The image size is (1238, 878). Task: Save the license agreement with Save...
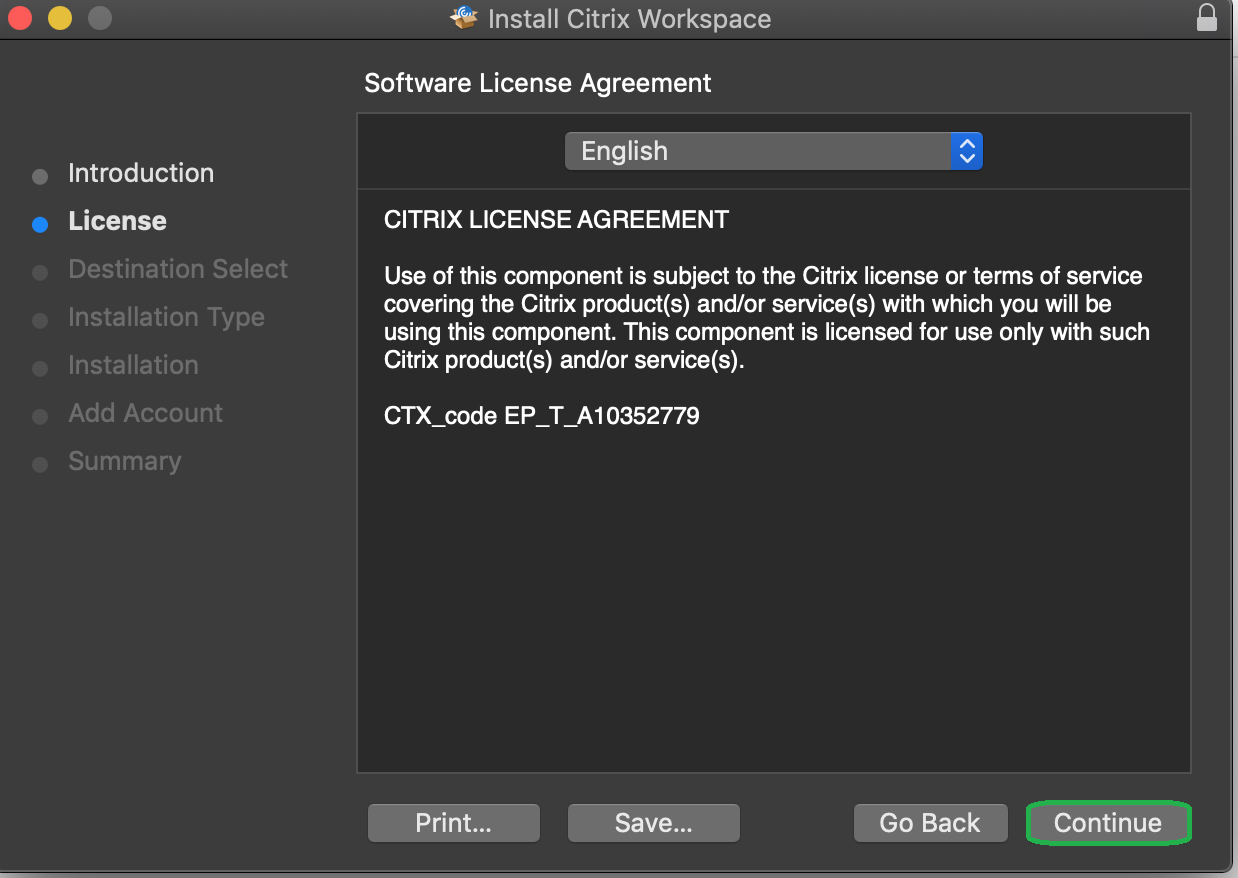point(653,823)
